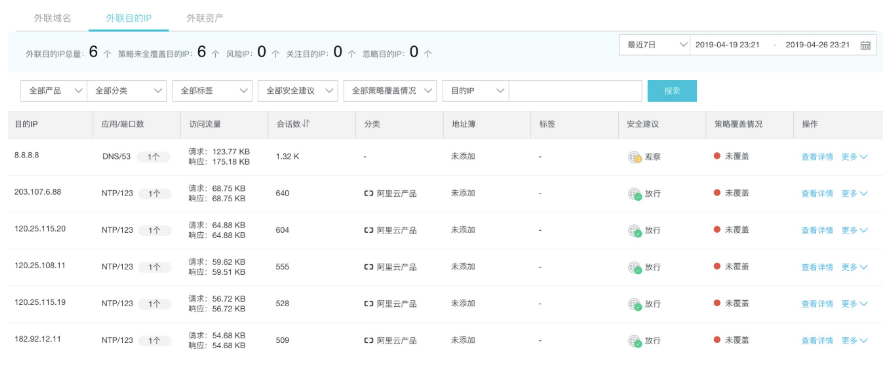The width and height of the screenshot is (890, 374).
Task: Click the 策略覆盖情况 column header
Action: tap(738, 124)
